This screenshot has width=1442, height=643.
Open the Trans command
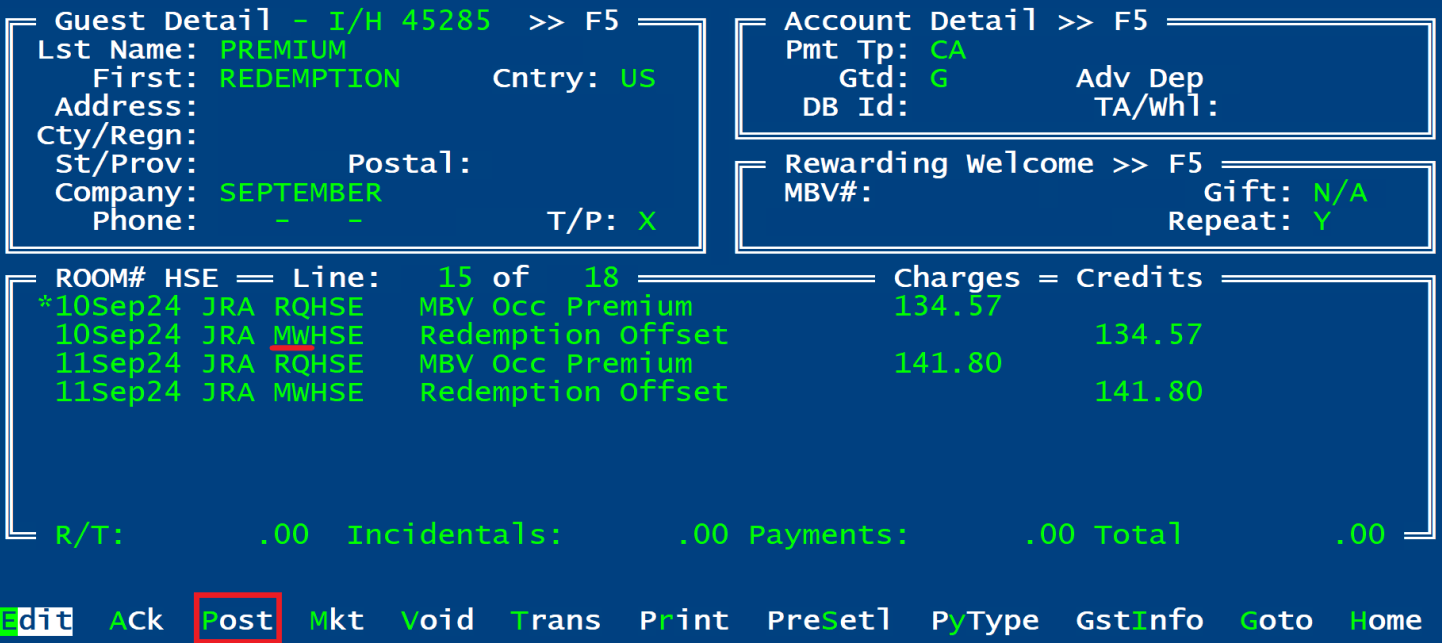tap(555, 620)
